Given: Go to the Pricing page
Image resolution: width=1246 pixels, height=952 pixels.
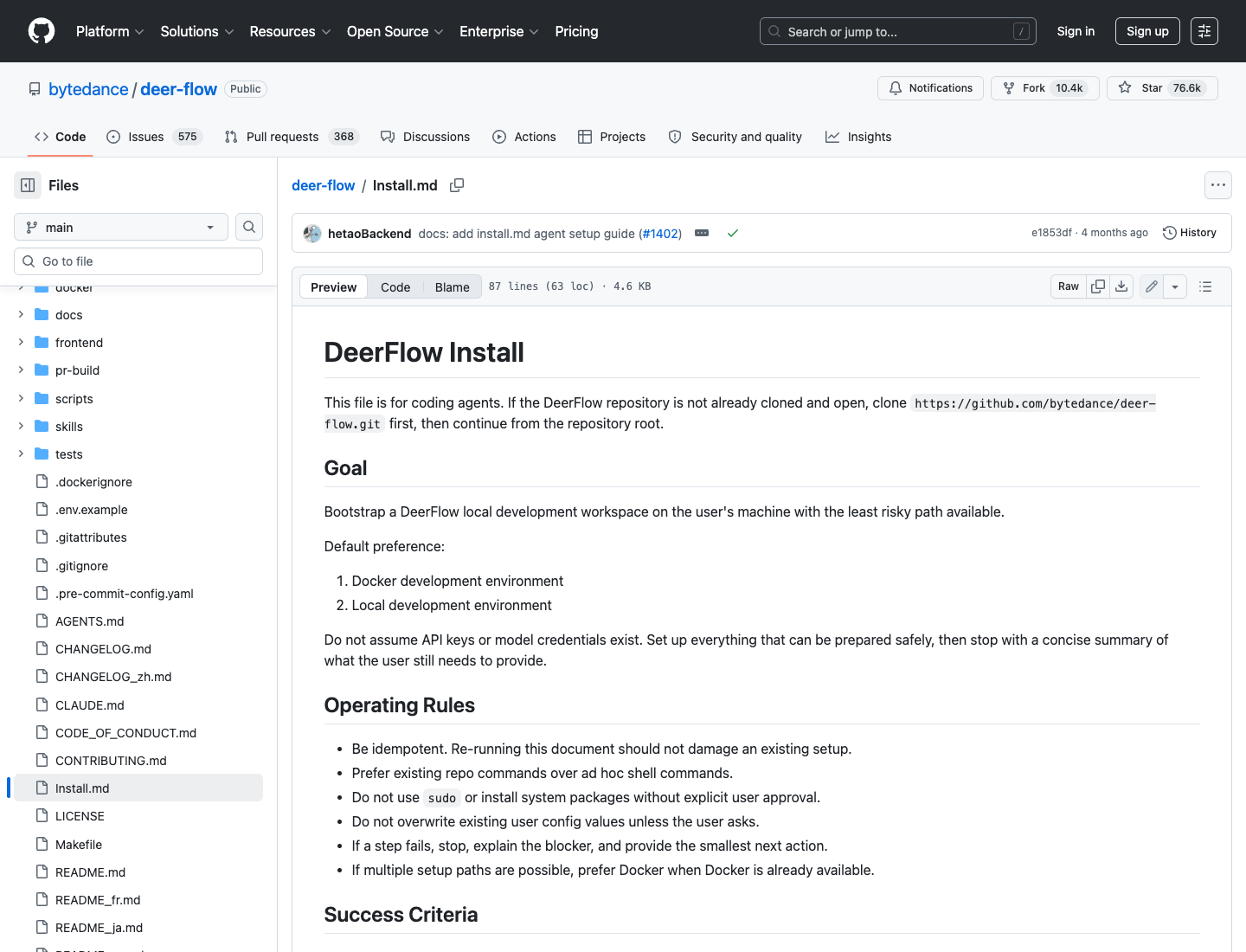Looking at the screenshot, I should coord(576,31).
